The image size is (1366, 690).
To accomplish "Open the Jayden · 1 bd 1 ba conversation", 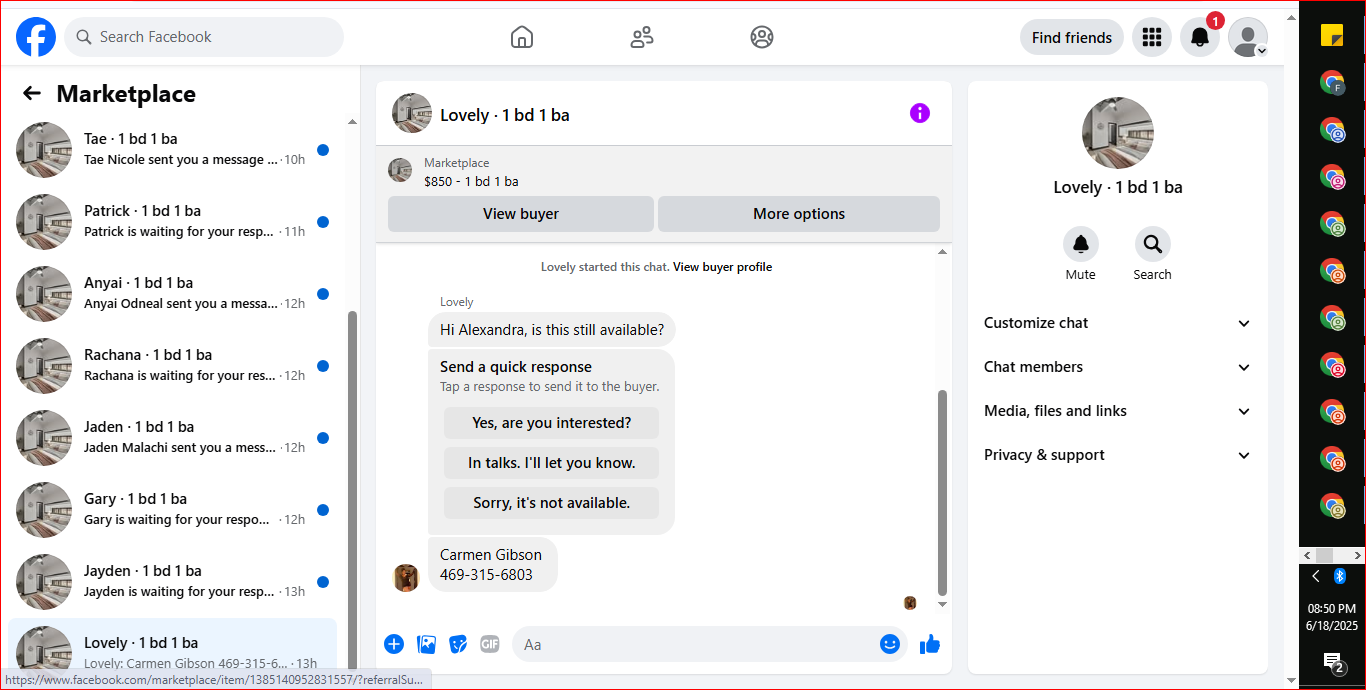I will (173, 582).
